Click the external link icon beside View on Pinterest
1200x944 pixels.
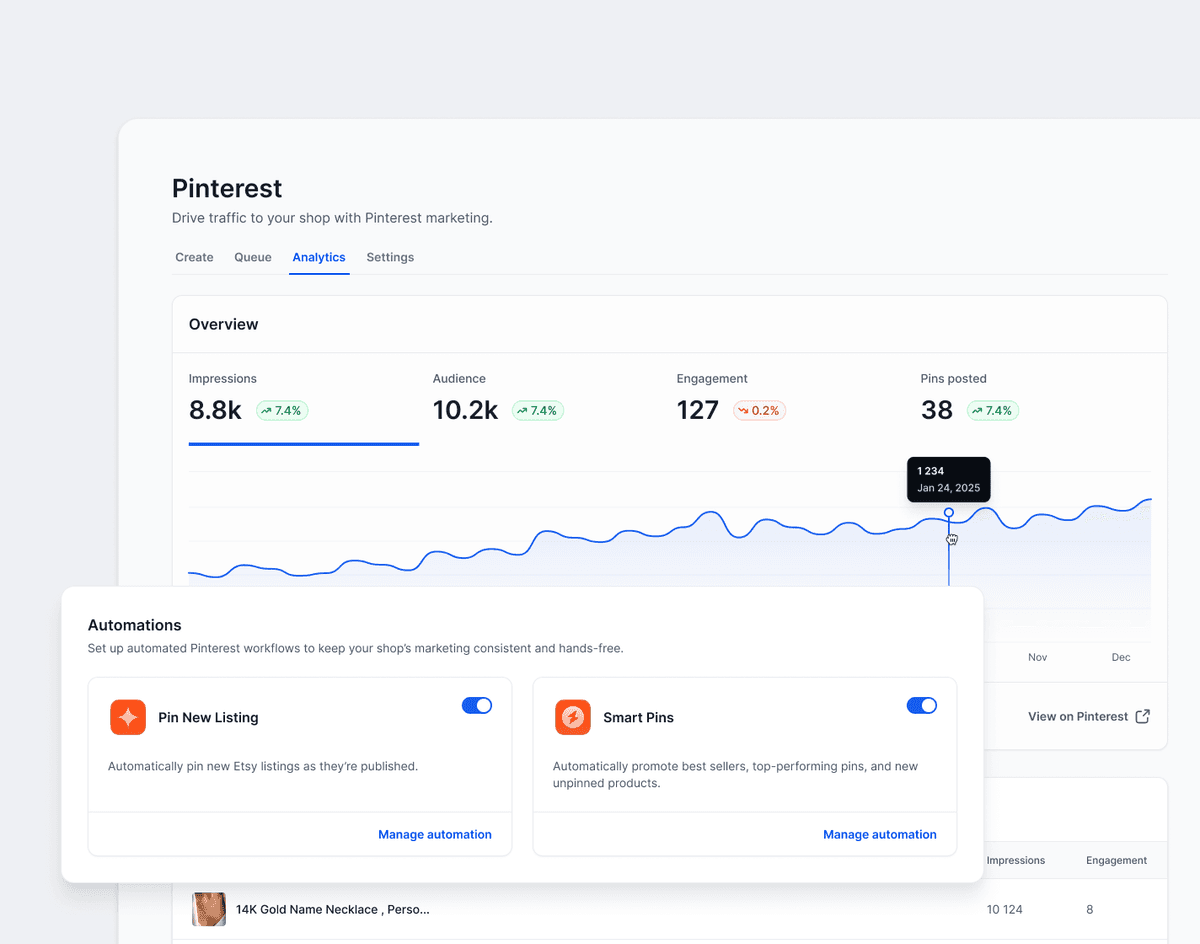tap(1142, 716)
